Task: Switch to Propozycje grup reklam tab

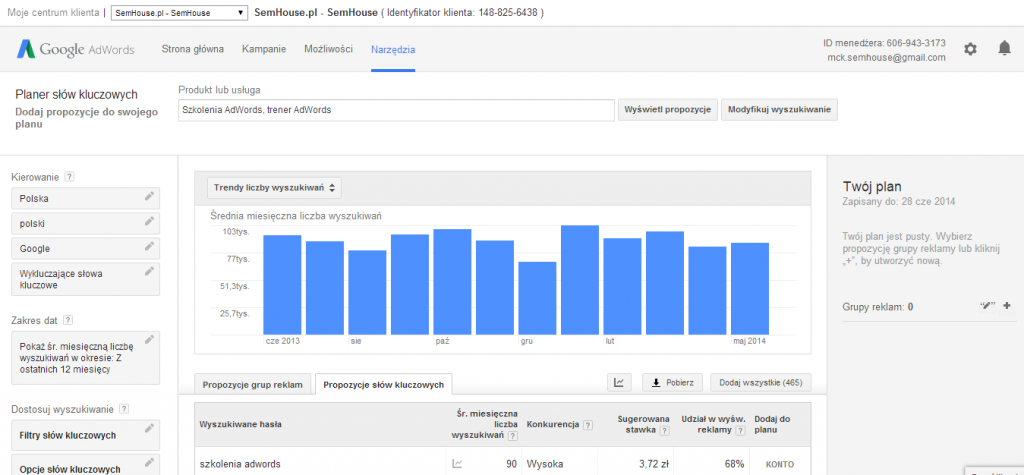Action: (252, 384)
